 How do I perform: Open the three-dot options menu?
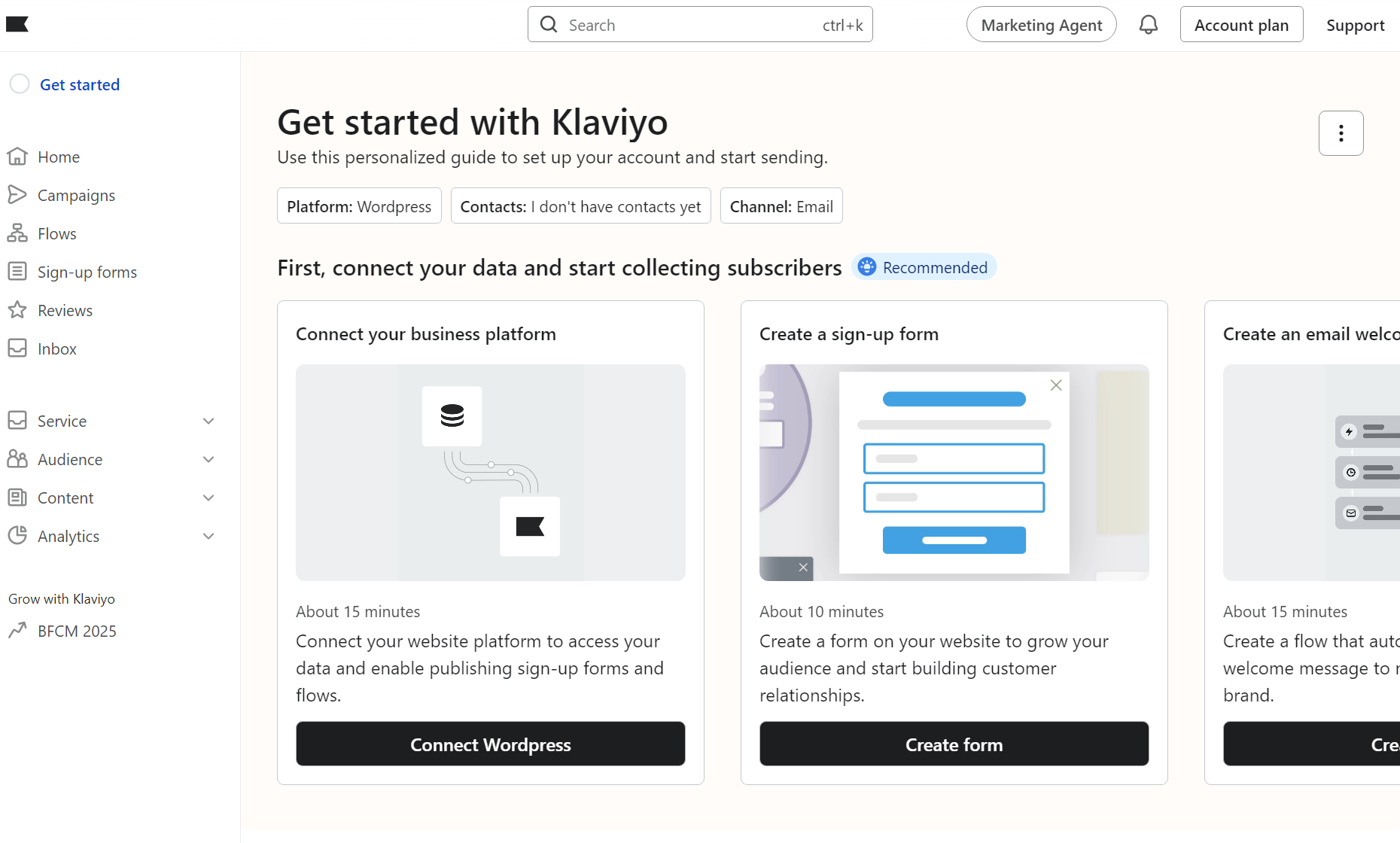point(1341,133)
